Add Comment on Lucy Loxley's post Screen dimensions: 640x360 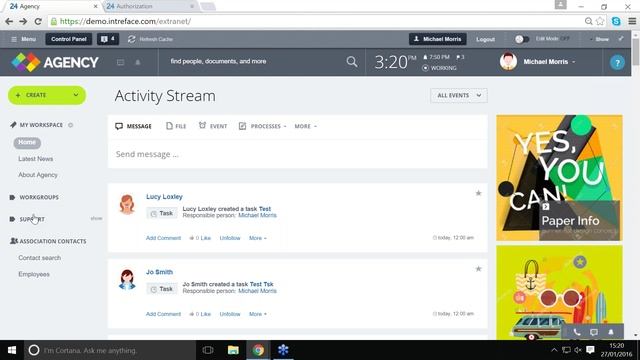163,238
